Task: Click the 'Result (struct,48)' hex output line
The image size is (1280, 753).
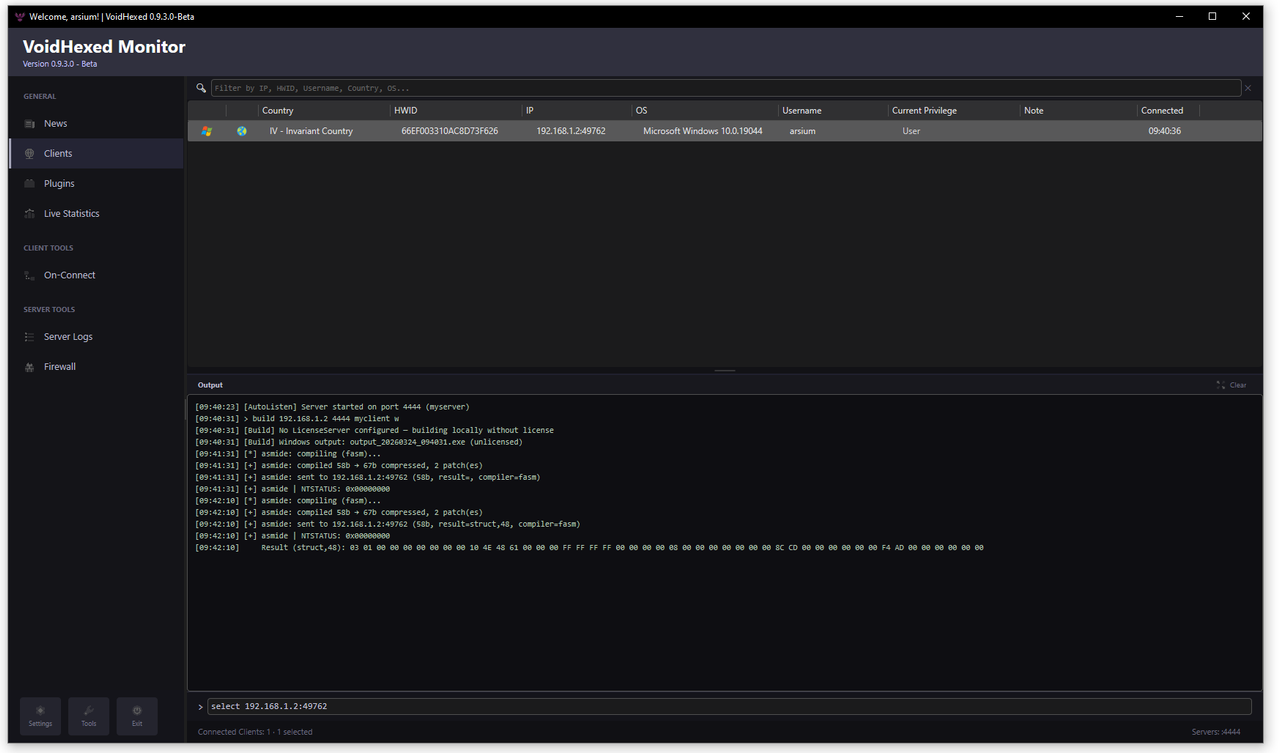Action: click(x=589, y=548)
